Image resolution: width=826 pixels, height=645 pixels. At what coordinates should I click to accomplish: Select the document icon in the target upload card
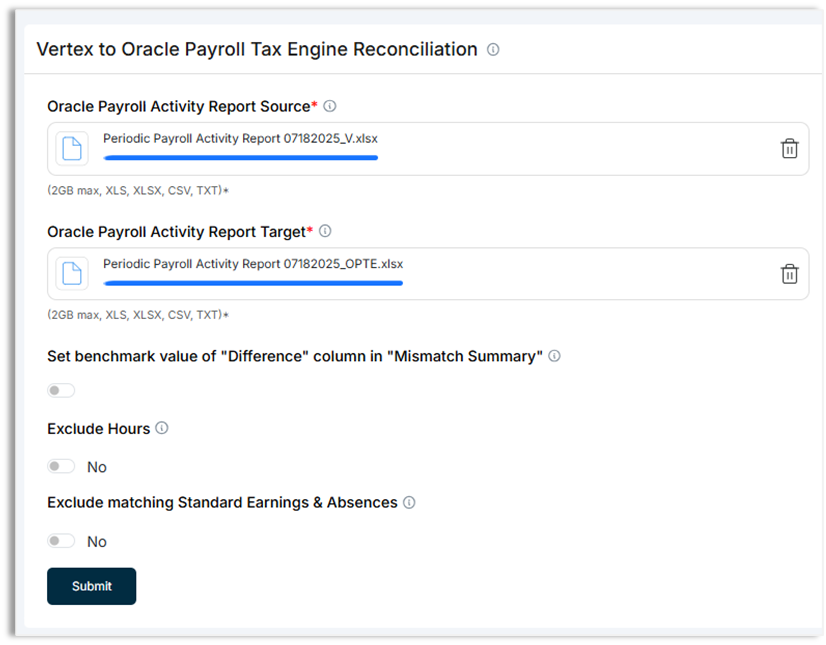pyautogui.click(x=71, y=274)
